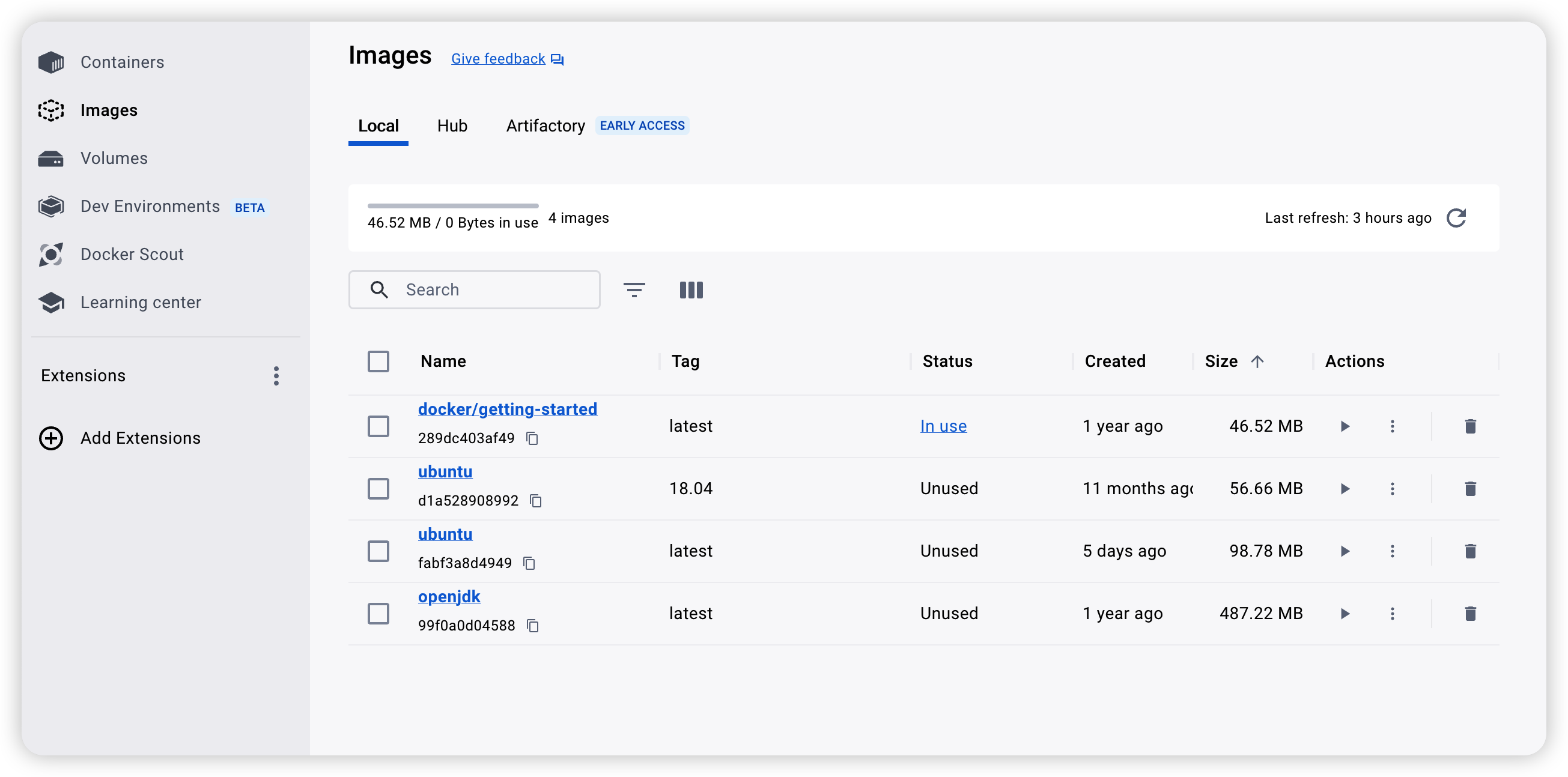Viewport: 1568px width, 777px height.
Task: Open the filter options icon
Action: click(634, 289)
